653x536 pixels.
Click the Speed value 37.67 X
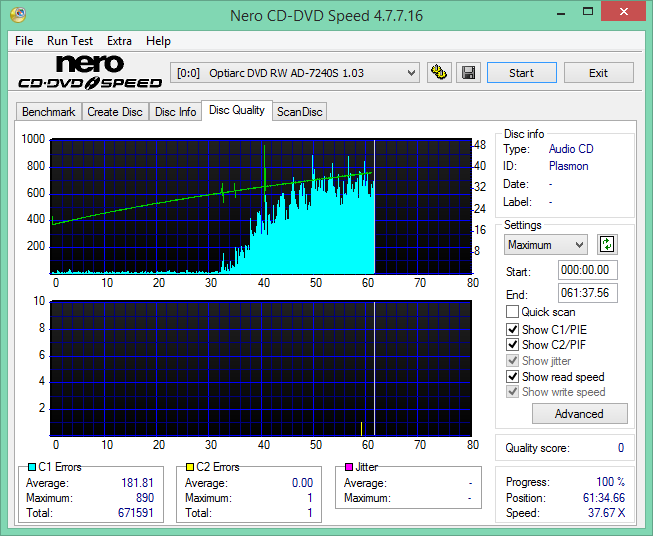(606, 513)
